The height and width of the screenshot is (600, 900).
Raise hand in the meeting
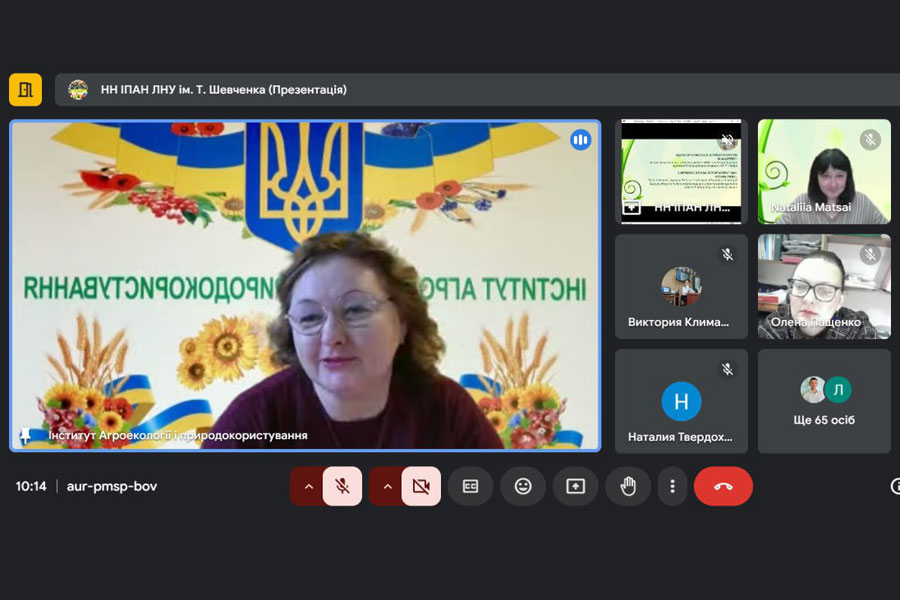[628, 486]
